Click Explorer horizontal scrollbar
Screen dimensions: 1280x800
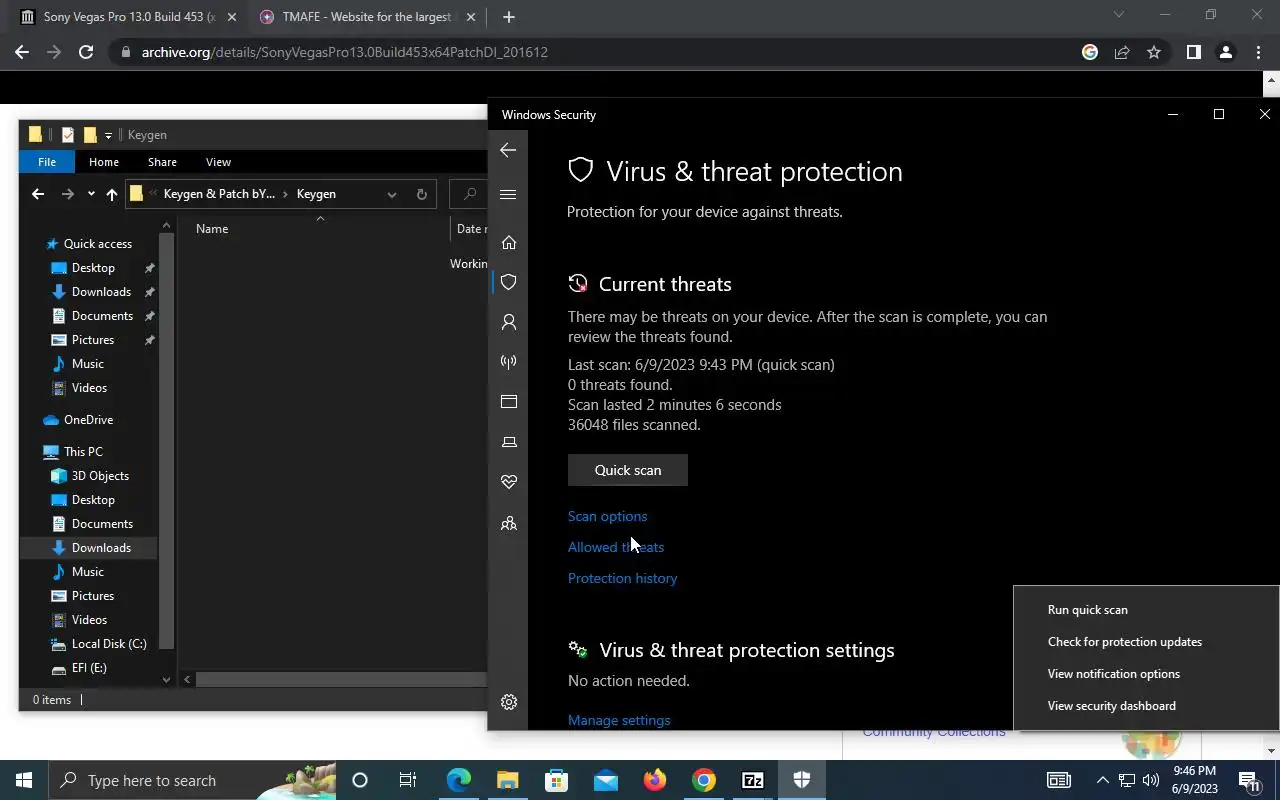pyautogui.click(x=340, y=680)
